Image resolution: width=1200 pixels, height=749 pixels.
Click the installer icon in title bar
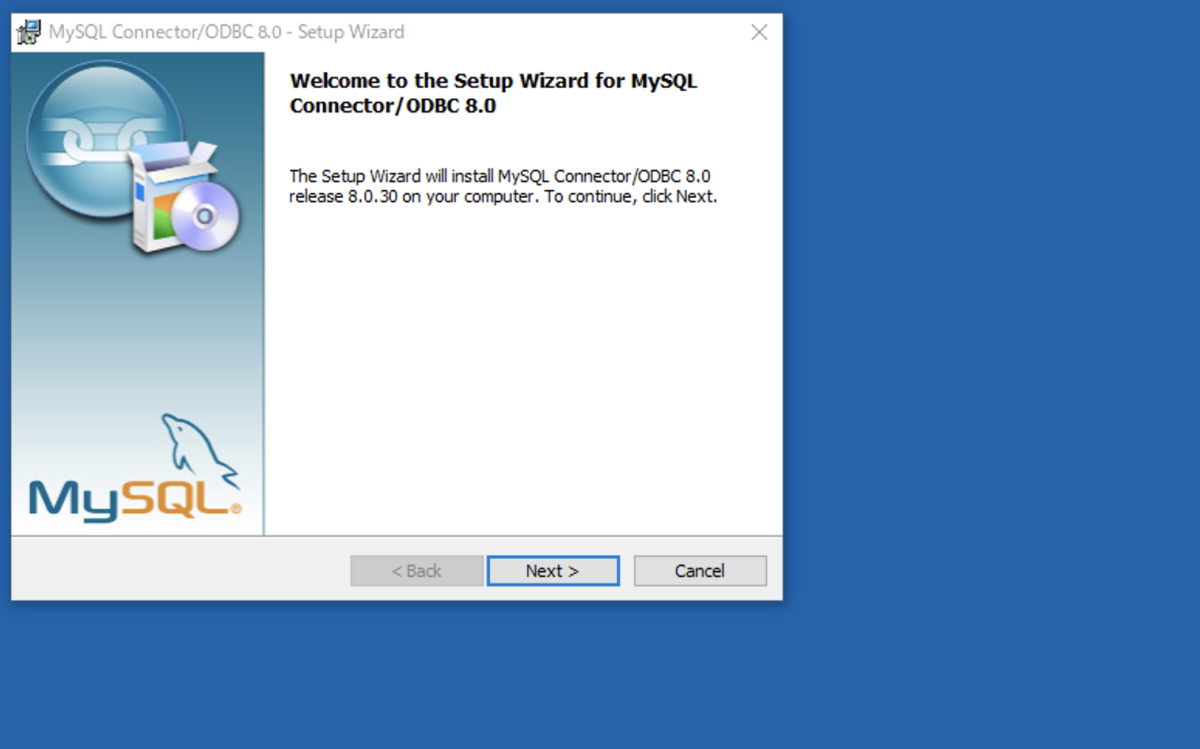30,32
